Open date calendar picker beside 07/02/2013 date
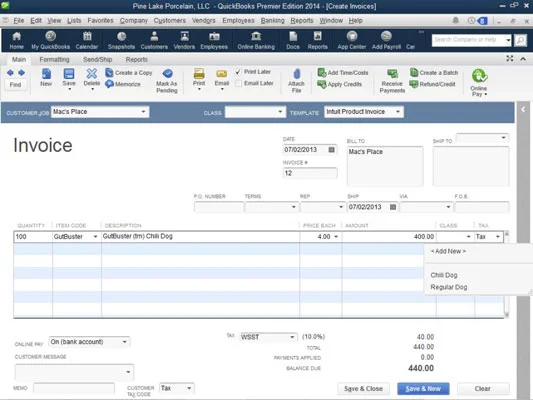Screen dimensions: 533x400 (331, 150)
